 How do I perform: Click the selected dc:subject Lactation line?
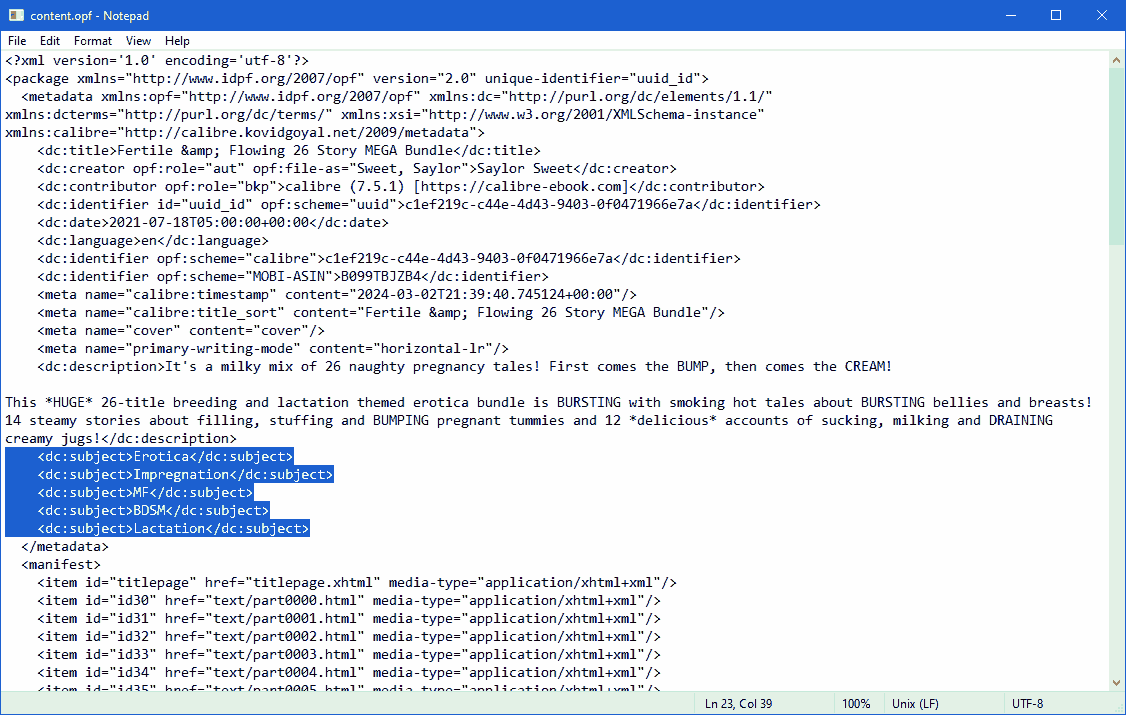pyautogui.click(x=173, y=528)
